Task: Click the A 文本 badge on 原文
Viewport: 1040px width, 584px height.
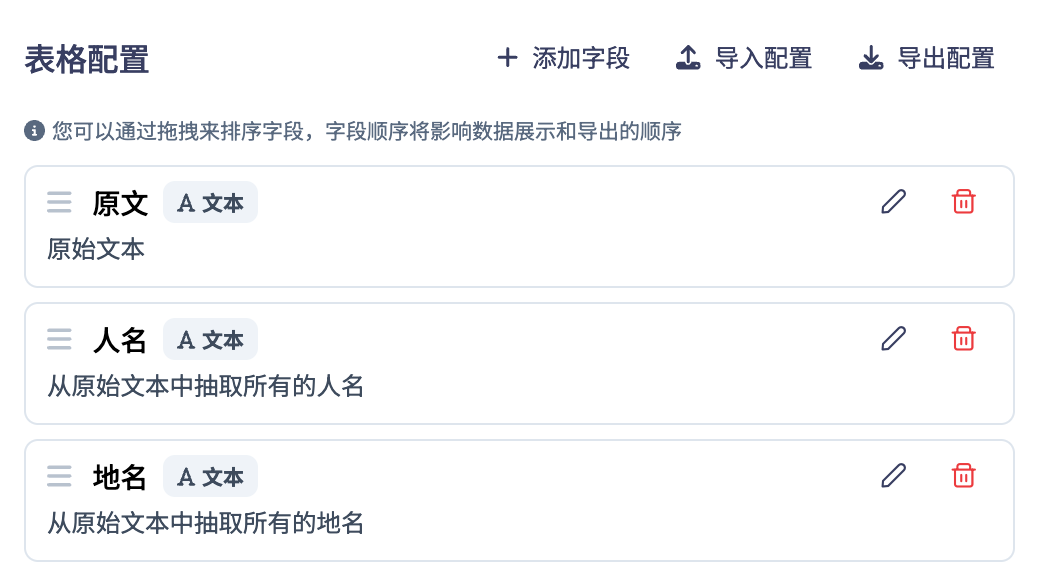Action: (x=210, y=202)
